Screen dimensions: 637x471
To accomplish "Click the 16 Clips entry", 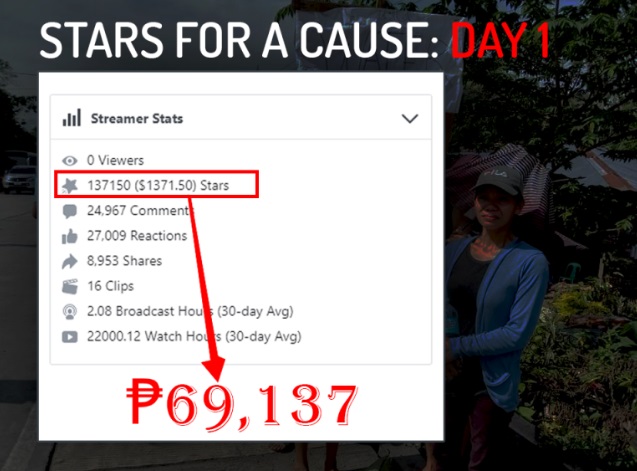I will click(x=110, y=286).
